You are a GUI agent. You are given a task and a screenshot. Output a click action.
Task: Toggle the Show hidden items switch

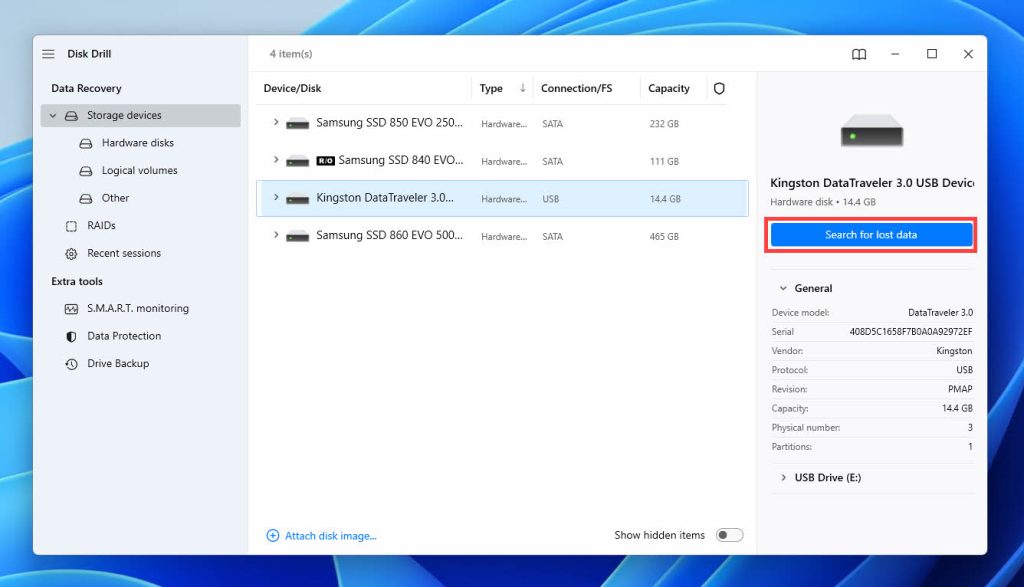coord(729,535)
